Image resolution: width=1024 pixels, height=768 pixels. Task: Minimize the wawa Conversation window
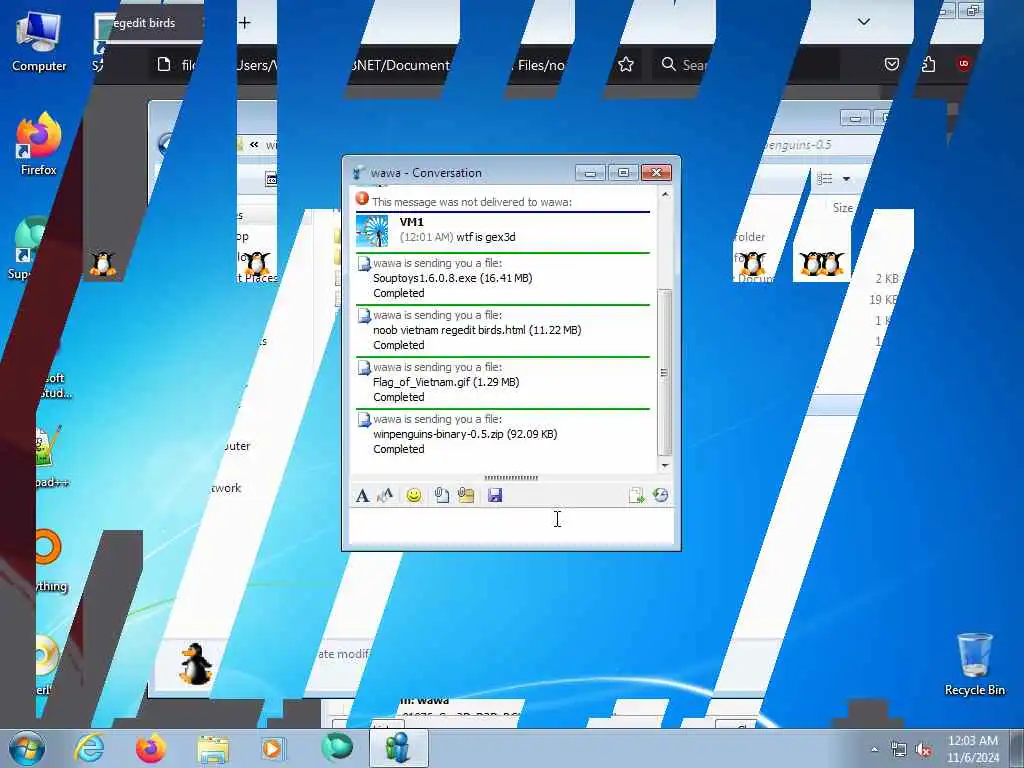(x=590, y=173)
